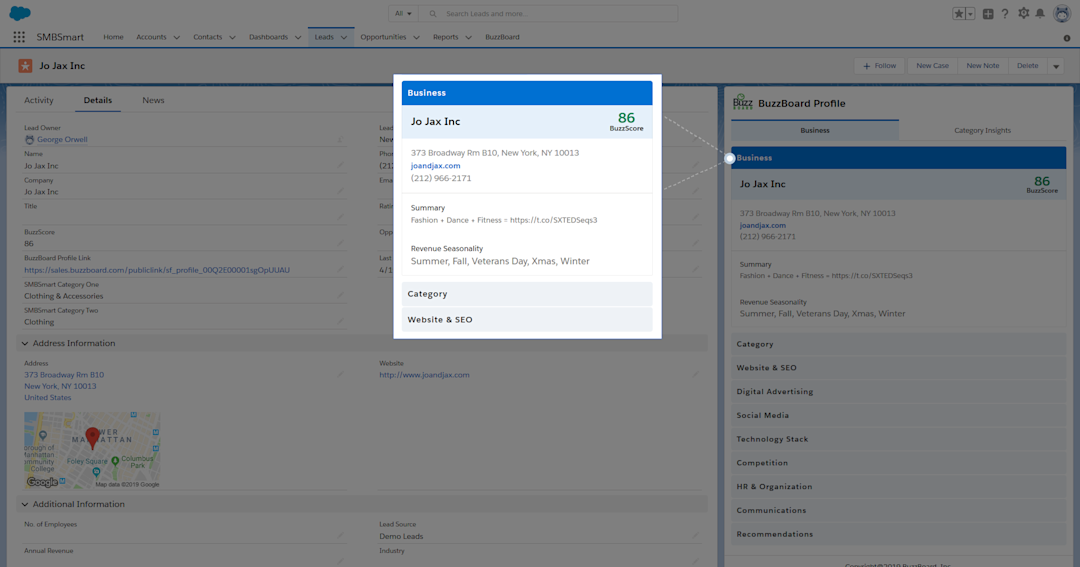Screen dimensions: 1080x567
Task: Expand Communications section
Action: (899, 511)
